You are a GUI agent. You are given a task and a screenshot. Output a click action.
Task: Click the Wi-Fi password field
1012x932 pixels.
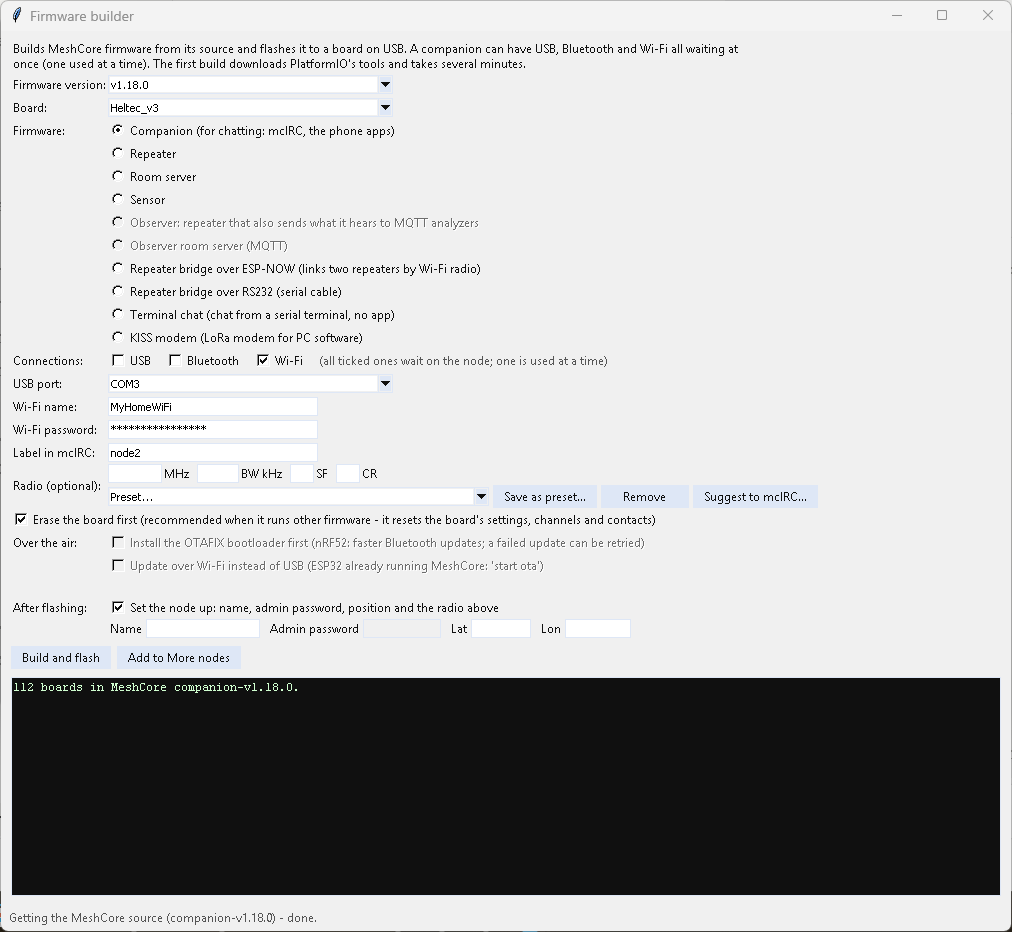(x=213, y=429)
